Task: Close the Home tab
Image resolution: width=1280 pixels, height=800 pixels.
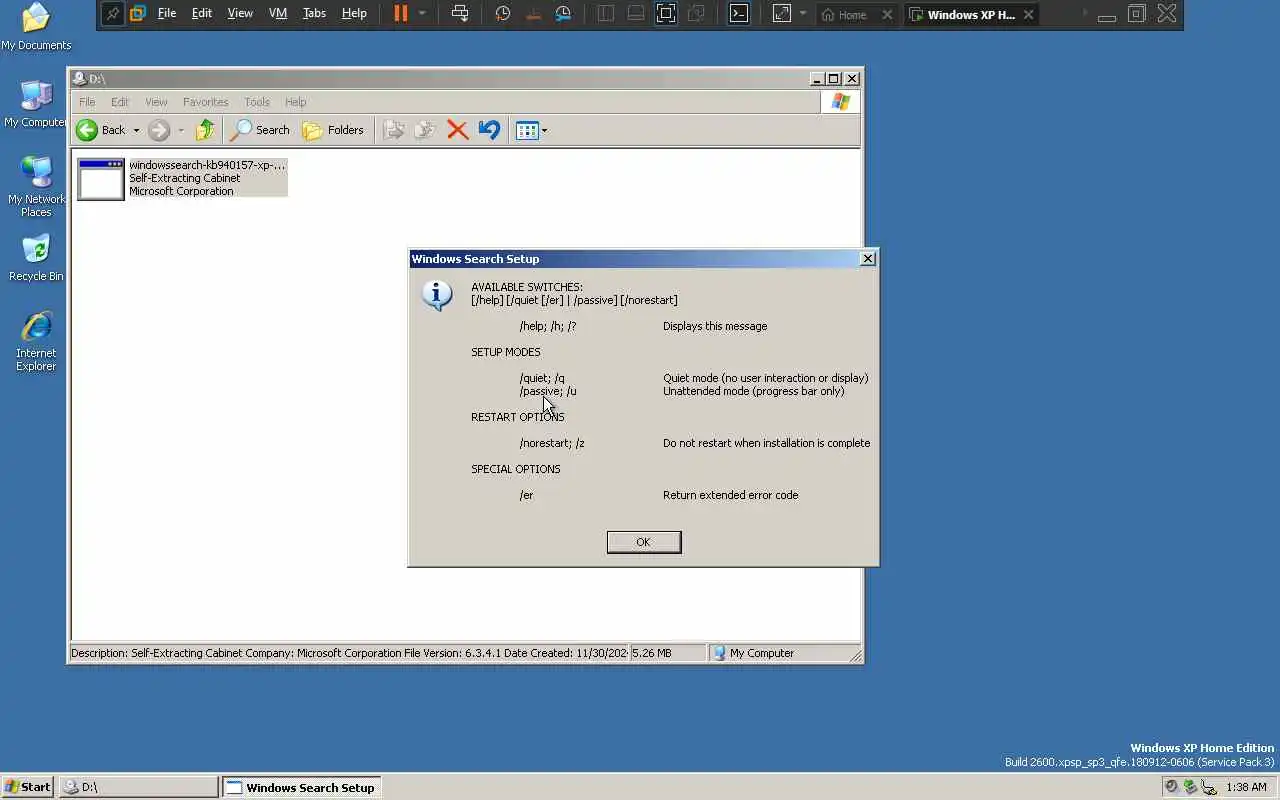Action: [887, 15]
